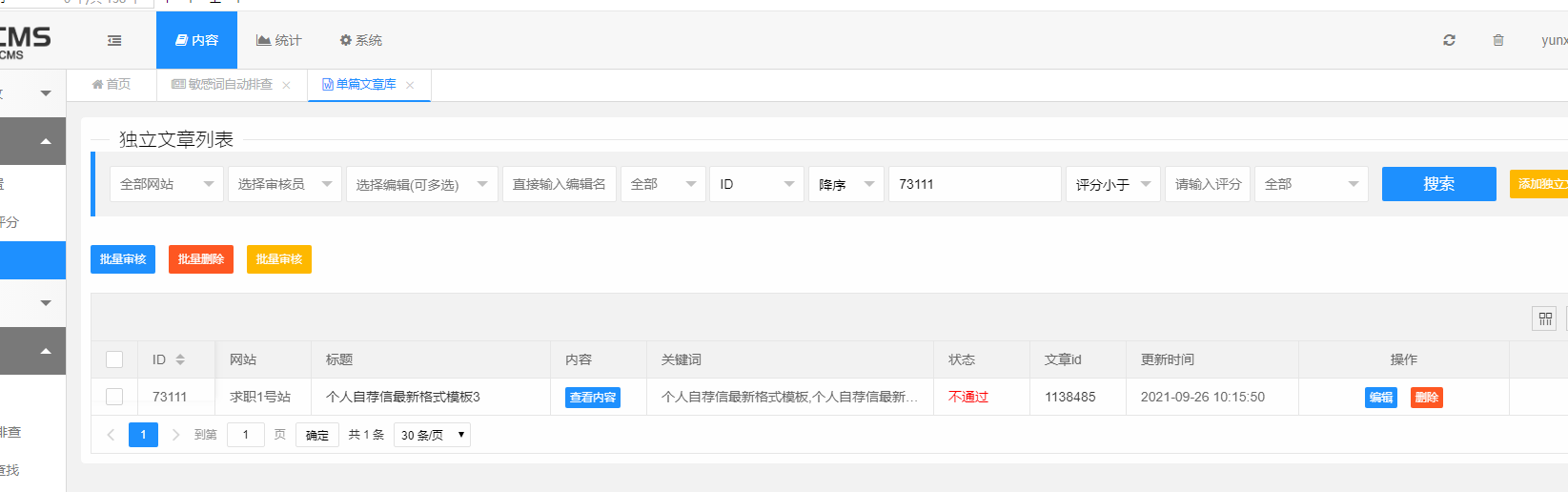
Task: Click the article id 1138485
Action: (1070, 397)
